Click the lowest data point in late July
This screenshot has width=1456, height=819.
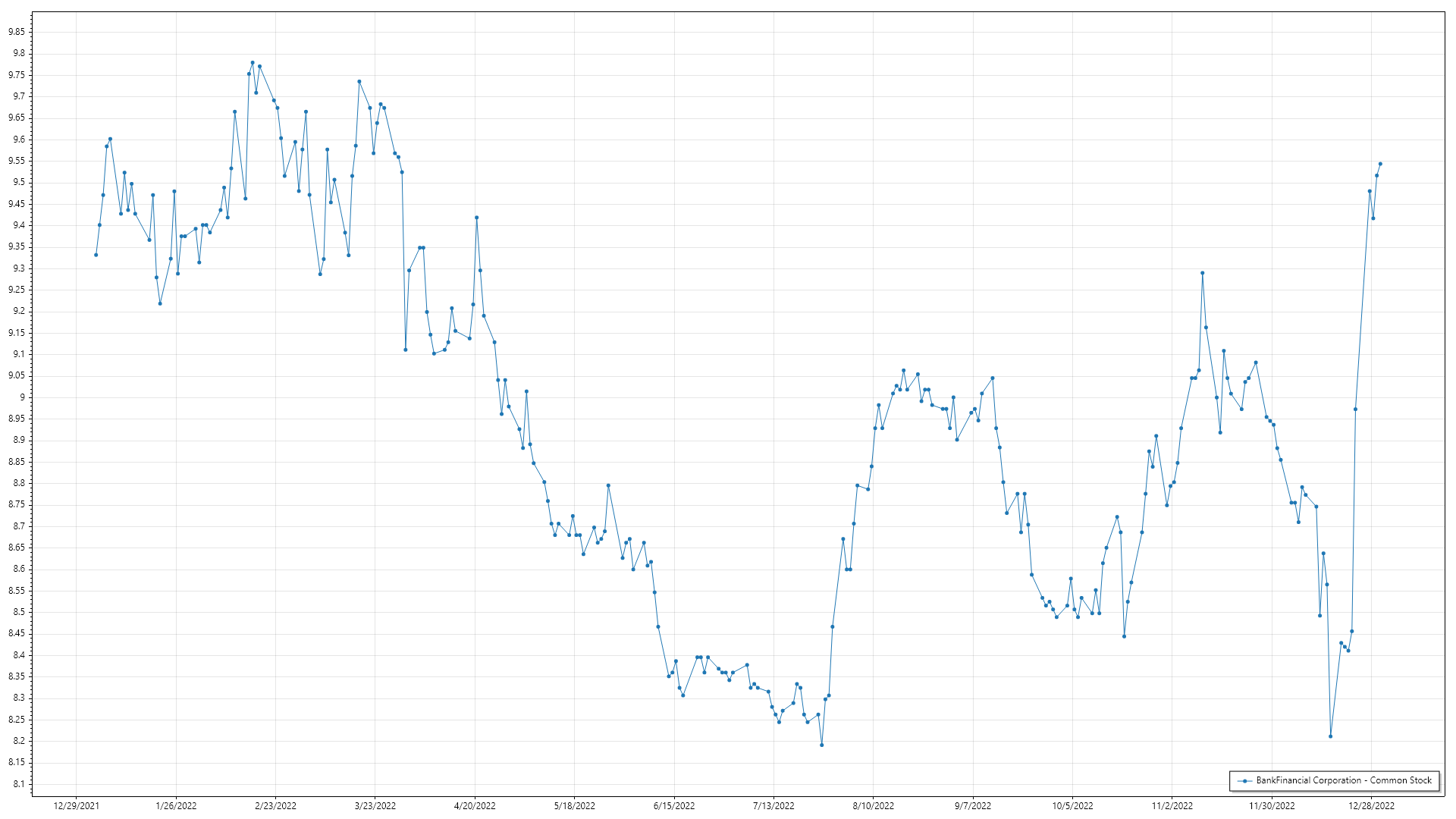click(x=821, y=745)
